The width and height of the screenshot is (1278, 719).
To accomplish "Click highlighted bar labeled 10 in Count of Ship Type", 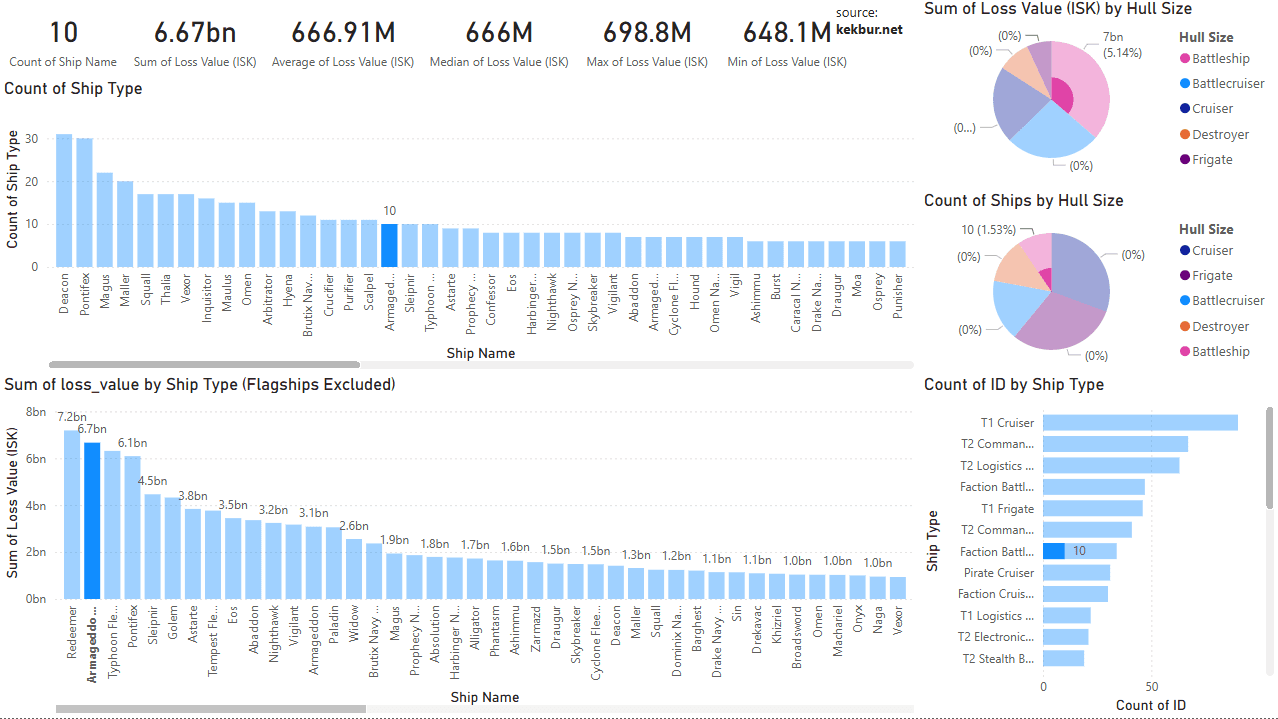I will (x=389, y=245).
